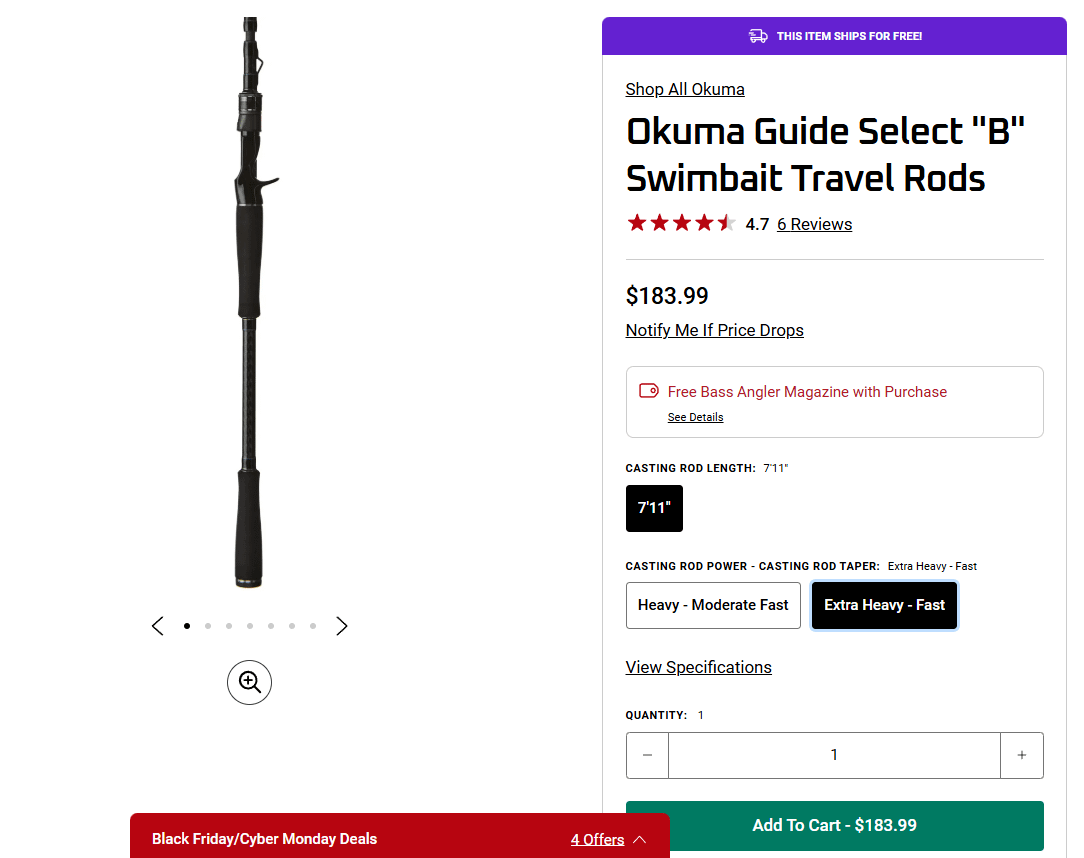Click Add To Cart - $183.99 button

[x=834, y=825]
